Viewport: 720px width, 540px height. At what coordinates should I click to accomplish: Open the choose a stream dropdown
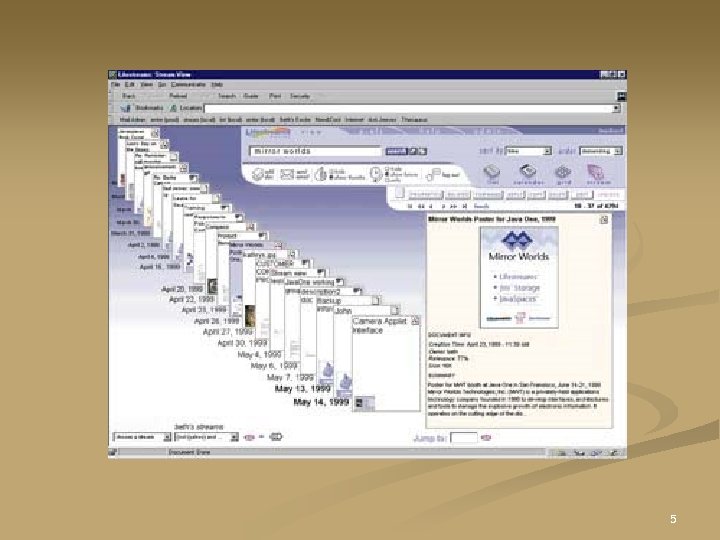click(141, 437)
